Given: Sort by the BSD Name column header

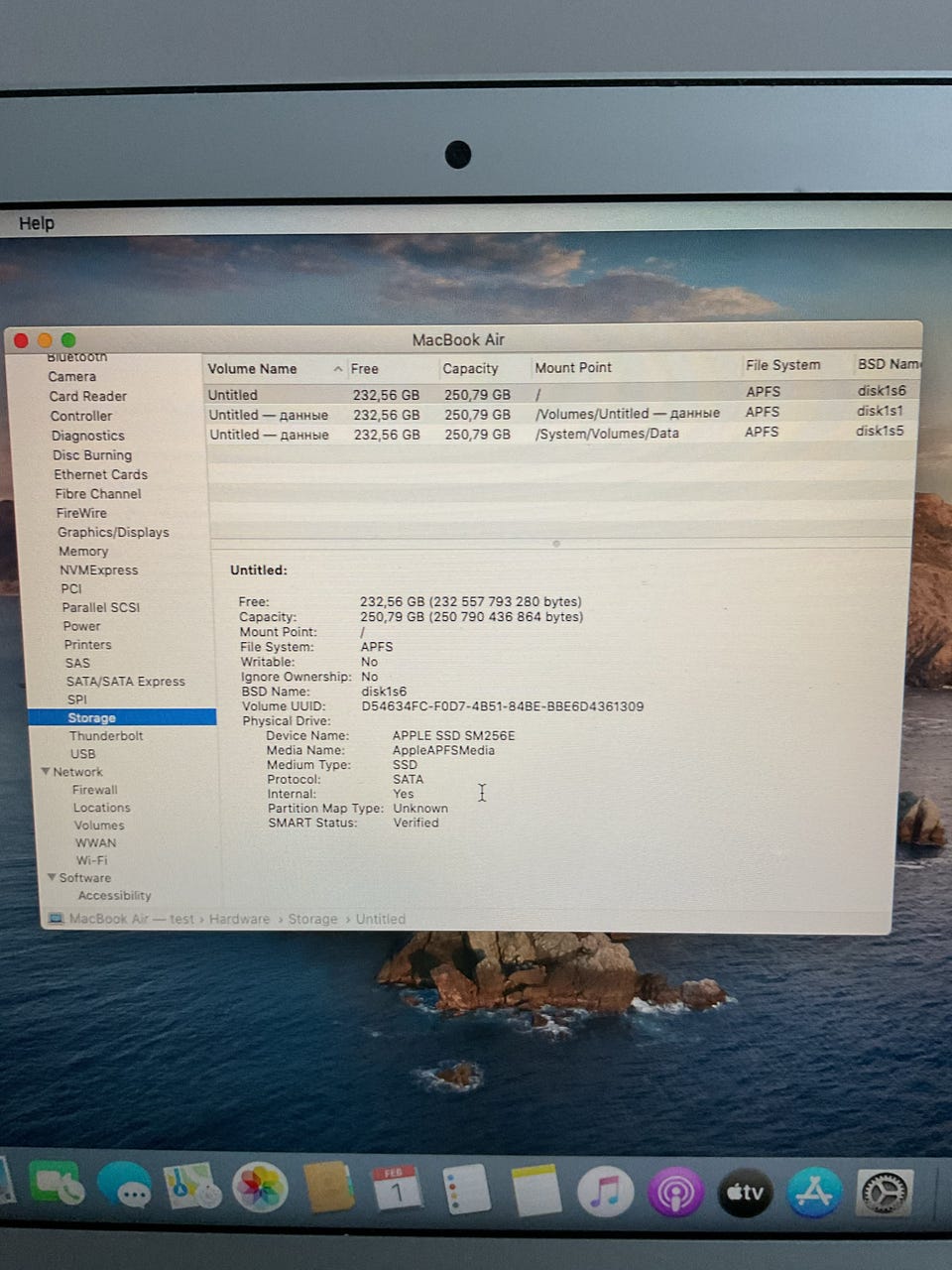Looking at the screenshot, I should 889,364.
